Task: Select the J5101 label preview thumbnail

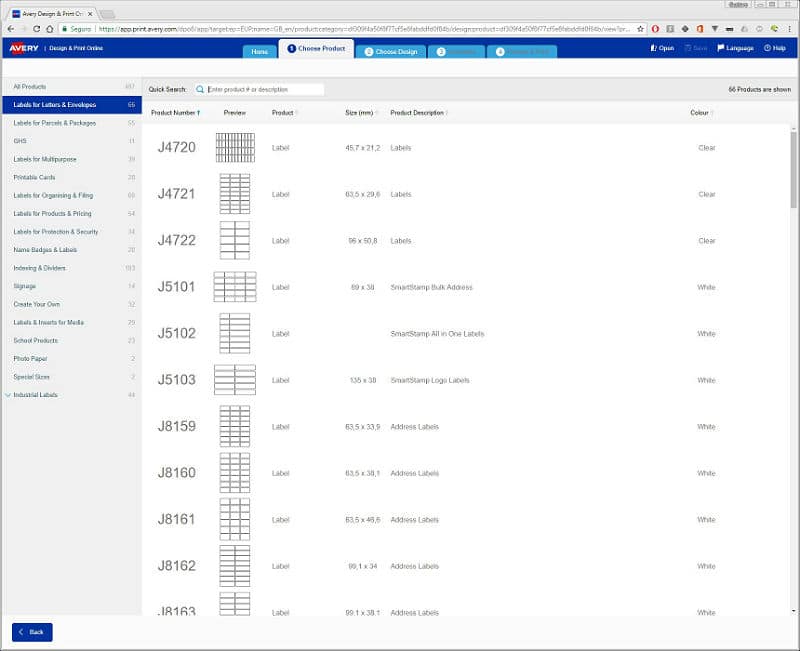Action: (235, 287)
